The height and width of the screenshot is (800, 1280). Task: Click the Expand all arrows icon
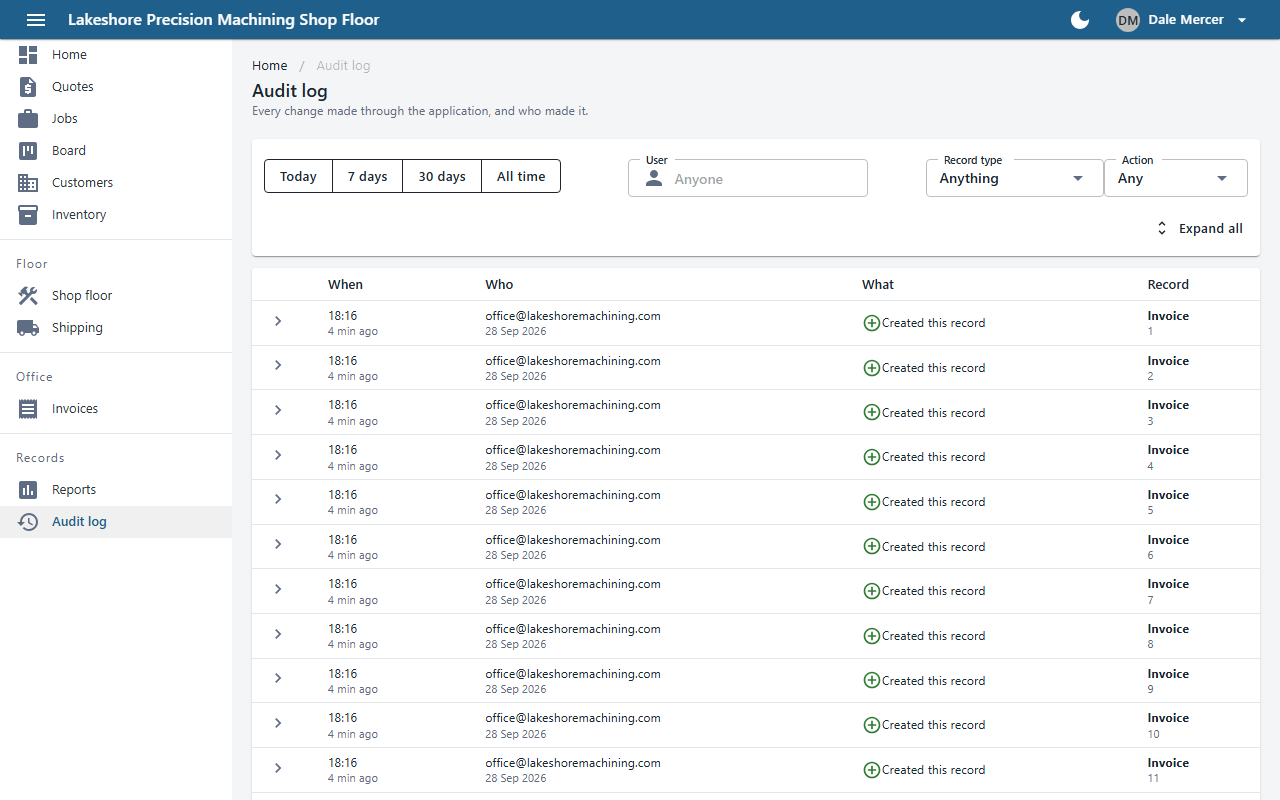[x=1162, y=229]
